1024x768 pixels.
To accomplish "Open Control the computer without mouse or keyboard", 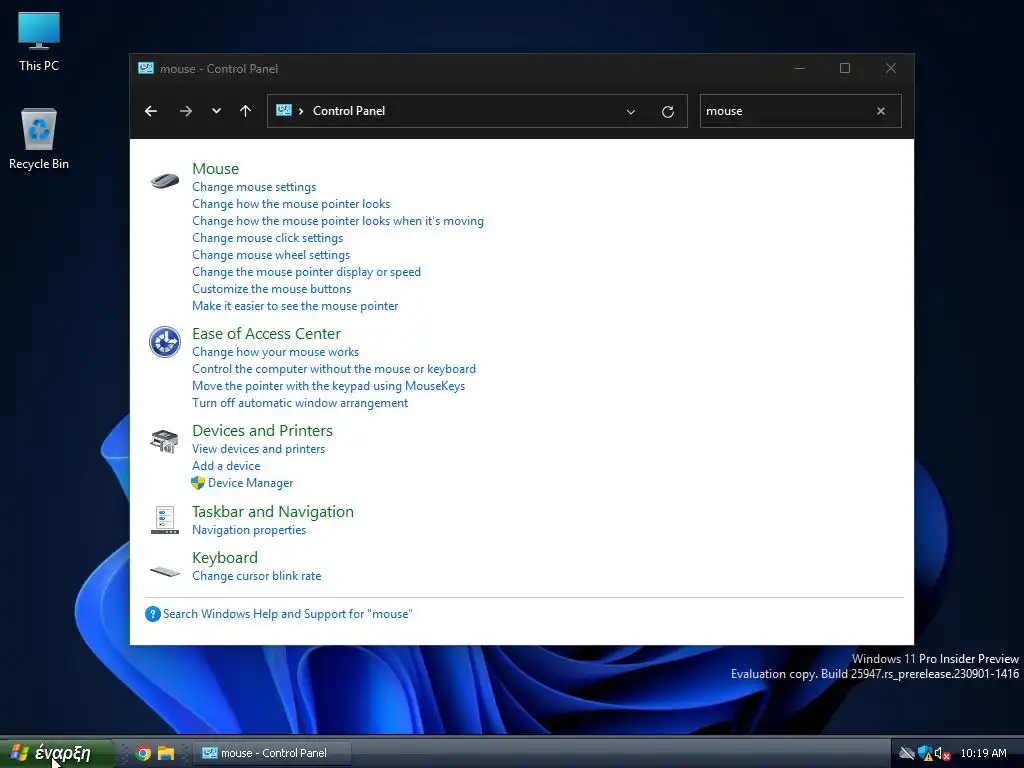I will 334,369.
